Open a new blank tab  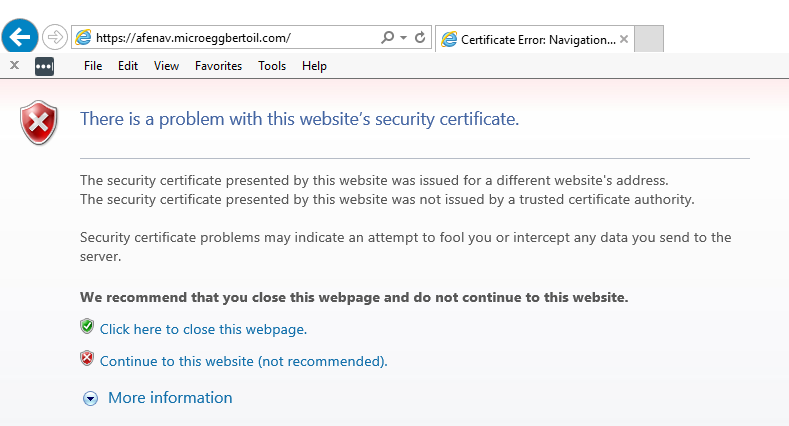650,39
